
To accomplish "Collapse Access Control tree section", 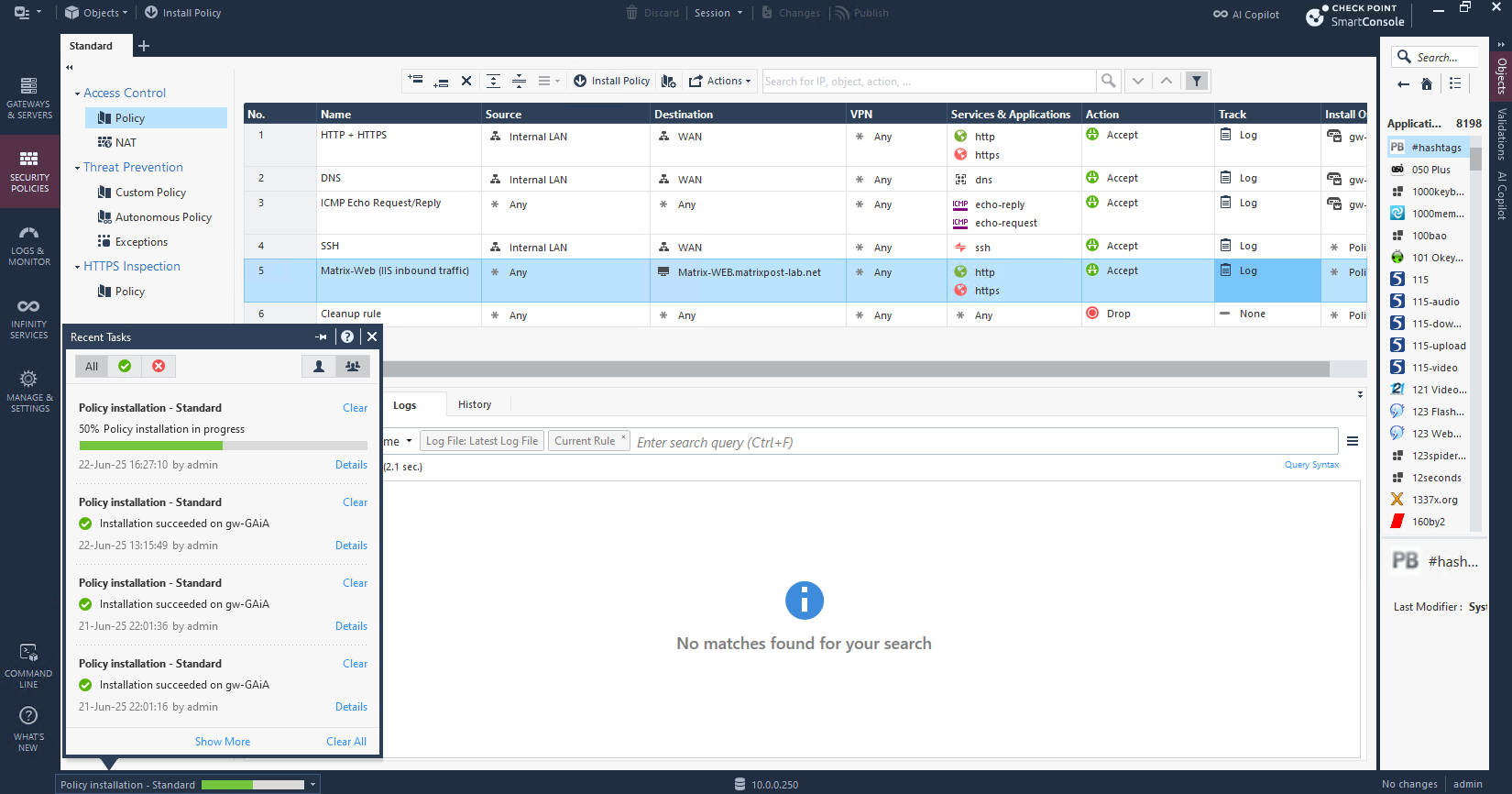I will point(77,94).
